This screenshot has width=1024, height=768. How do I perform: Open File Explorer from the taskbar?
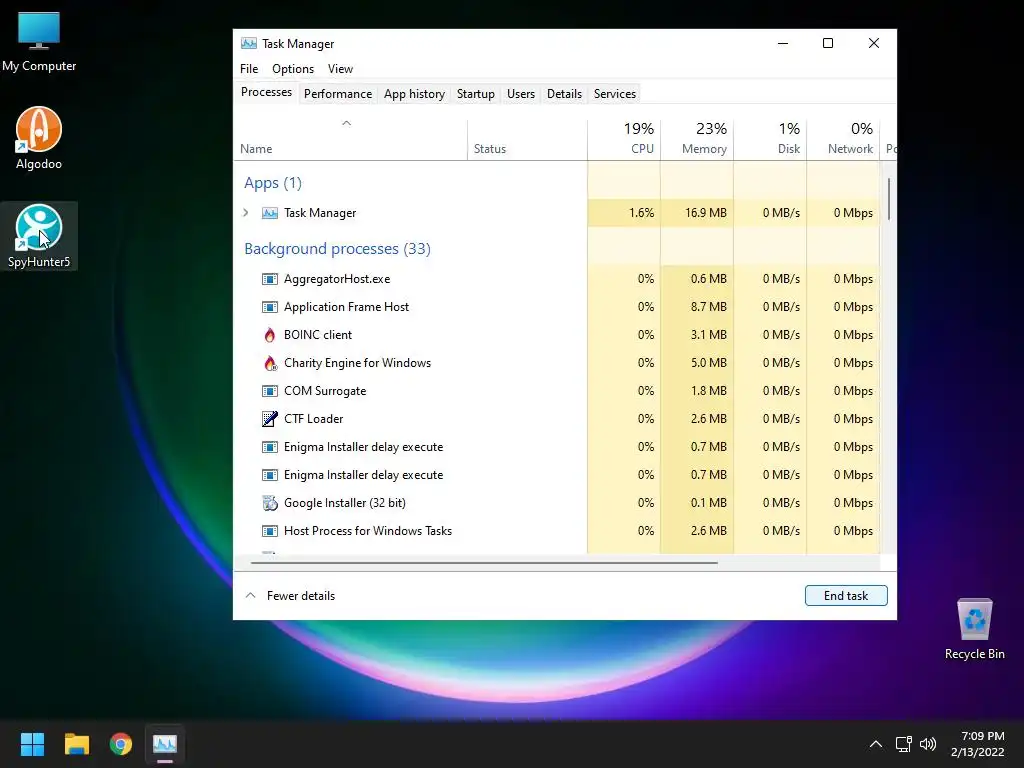pos(76,744)
